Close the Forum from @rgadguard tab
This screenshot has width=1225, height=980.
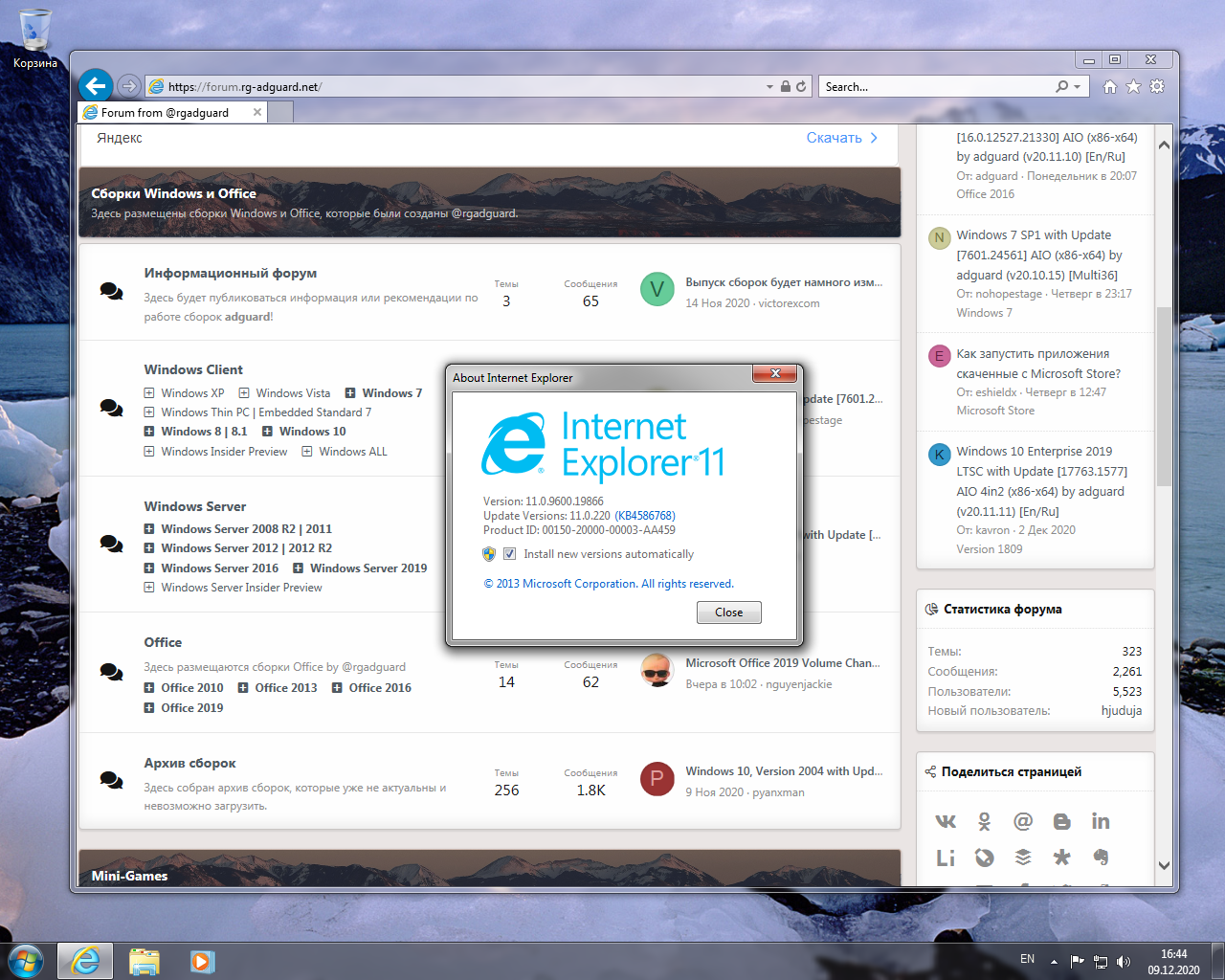point(256,112)
